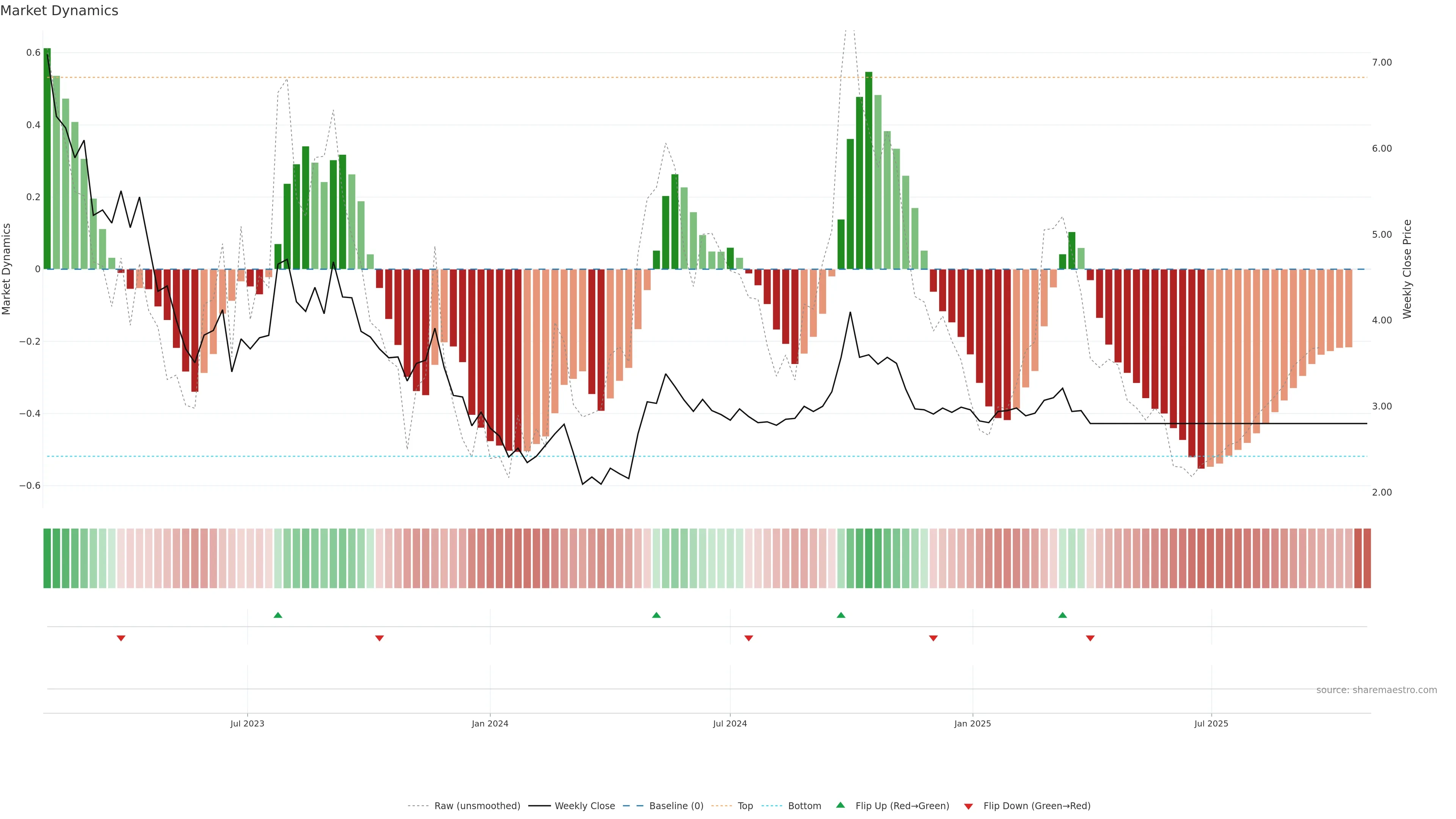This screenshot has width=1456, height=819.
Task: Click the red triangle icon in the legend
Action: pos(968,806)
